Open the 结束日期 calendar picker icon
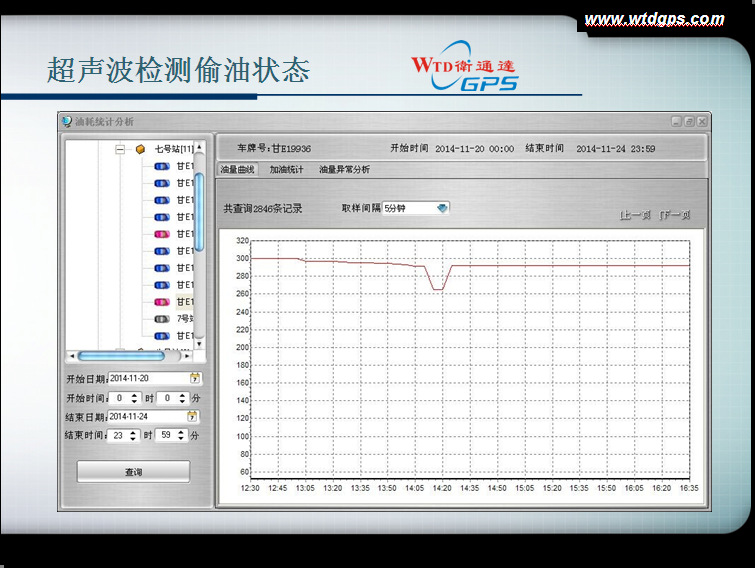The width and height of the screenshot is (755, 568). [192, 416]
